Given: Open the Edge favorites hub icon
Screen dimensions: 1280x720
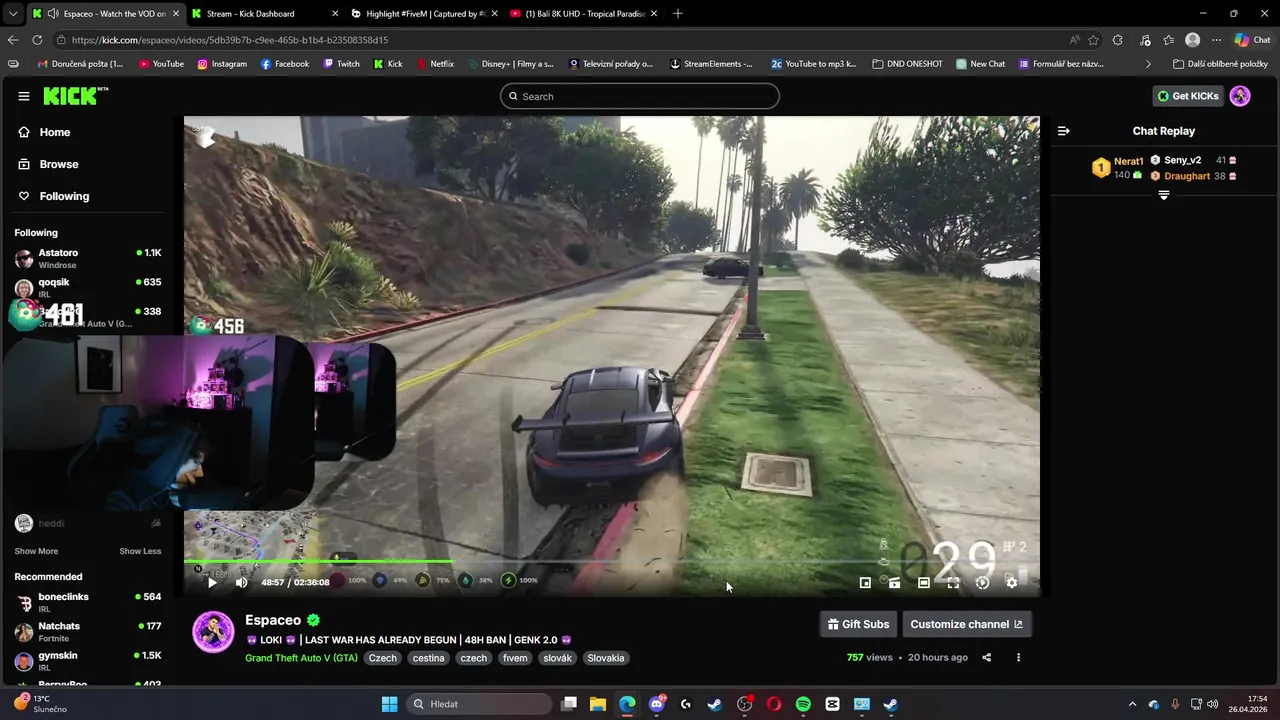Looking at the screenshot, I should (1168, 40).
